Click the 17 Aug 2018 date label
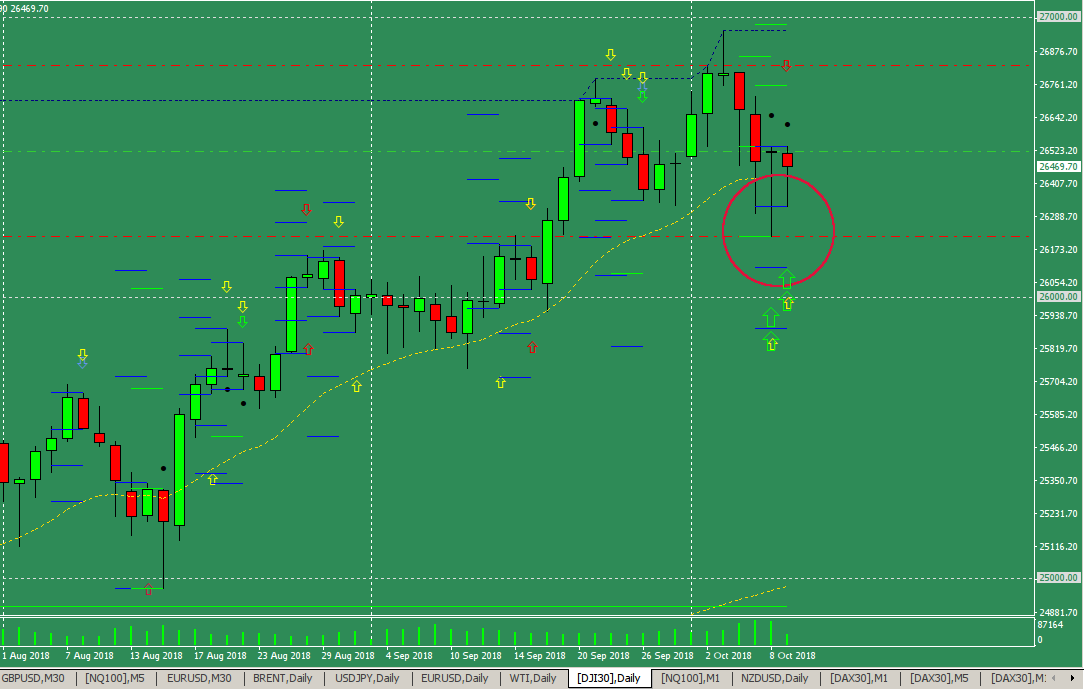The width and height of the screenshot is (1084, 689). [x=220, y=656]
